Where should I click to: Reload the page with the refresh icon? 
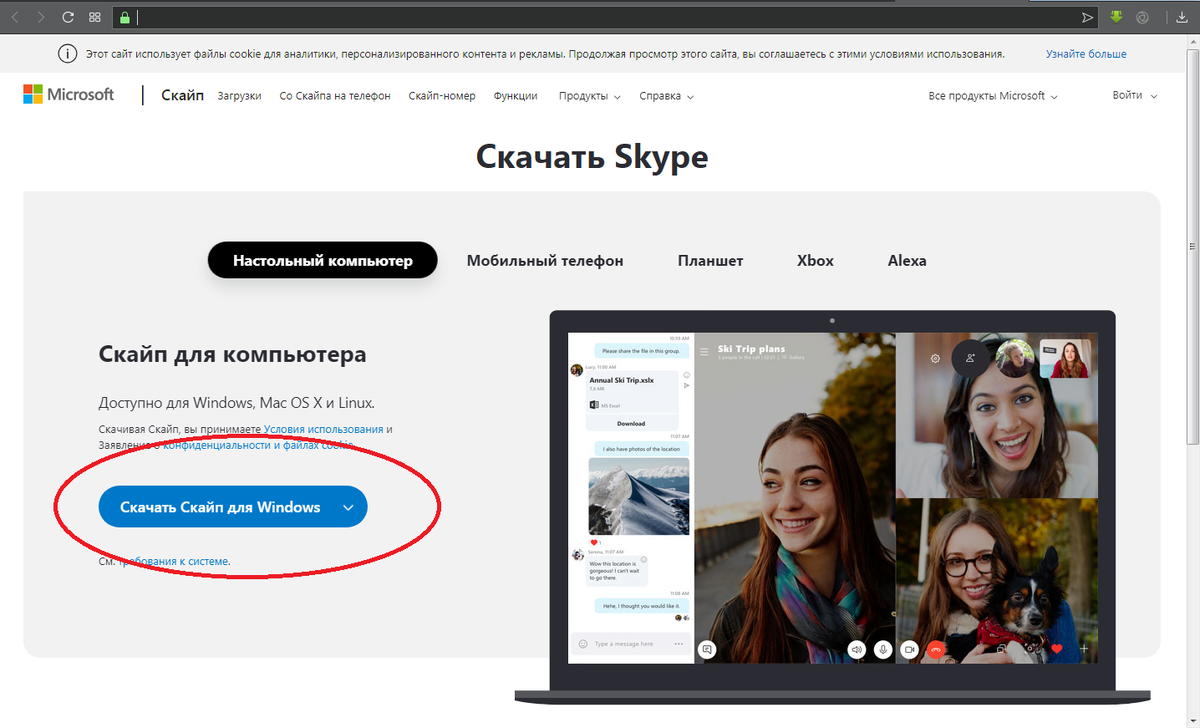pos(67,17)
